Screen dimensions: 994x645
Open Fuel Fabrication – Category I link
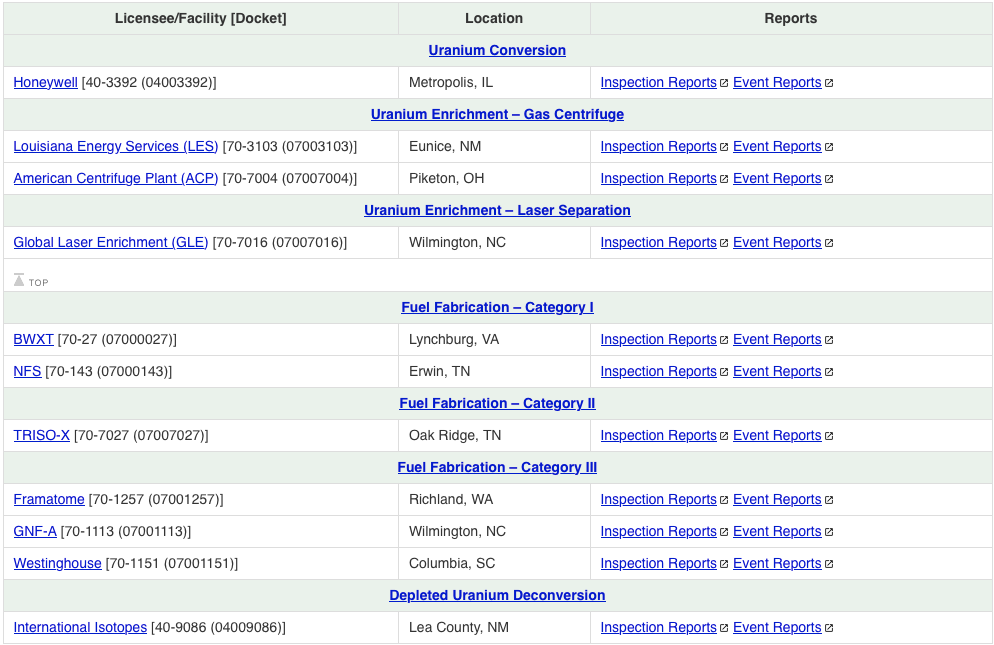click(497, 307)
